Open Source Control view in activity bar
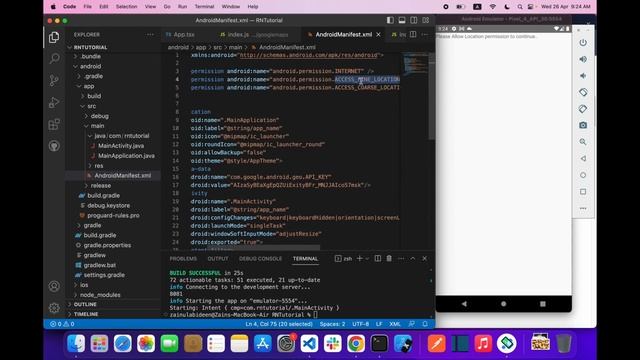Viewport: 640px width, 360px height. [54, 80]
